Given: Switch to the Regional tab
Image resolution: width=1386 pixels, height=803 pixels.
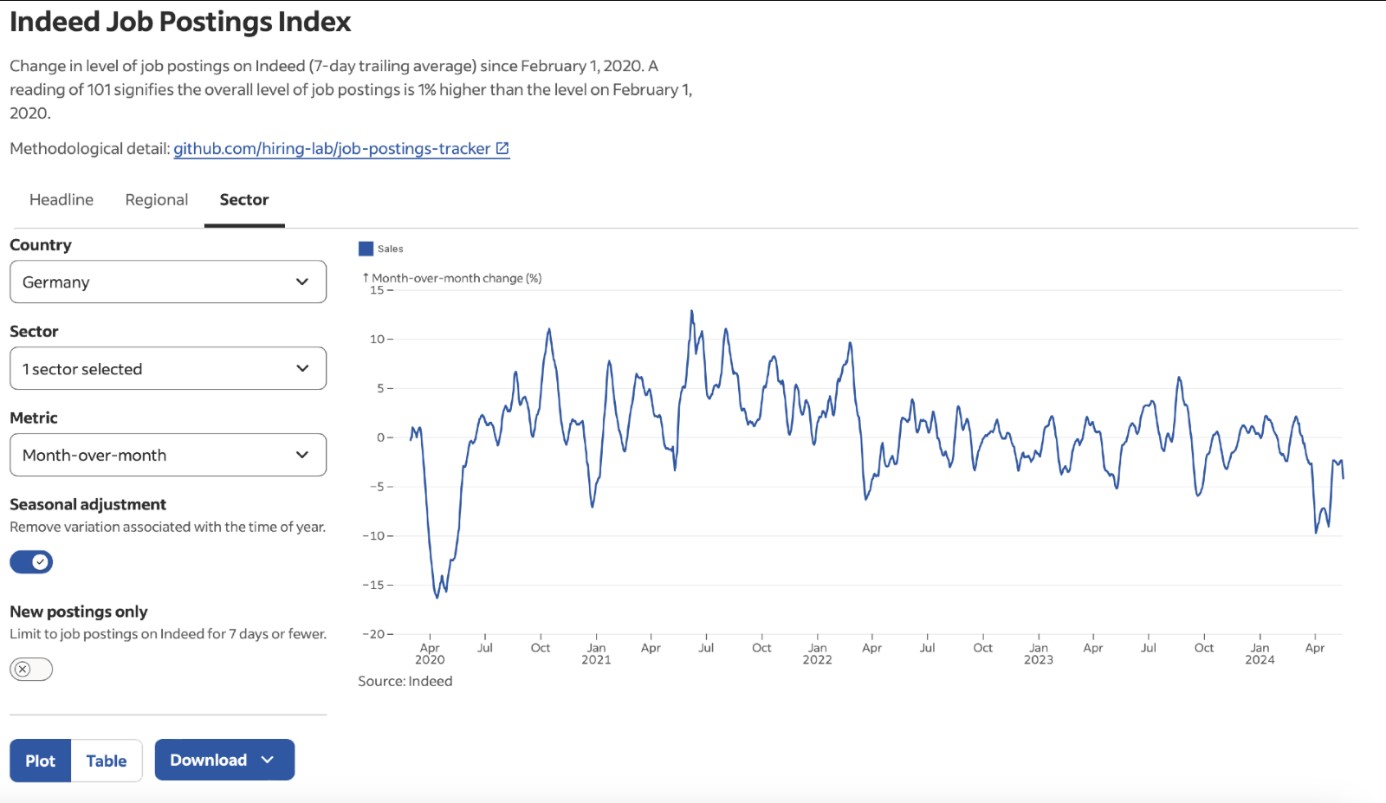Looking at the screenshot, I should [156, 199].
